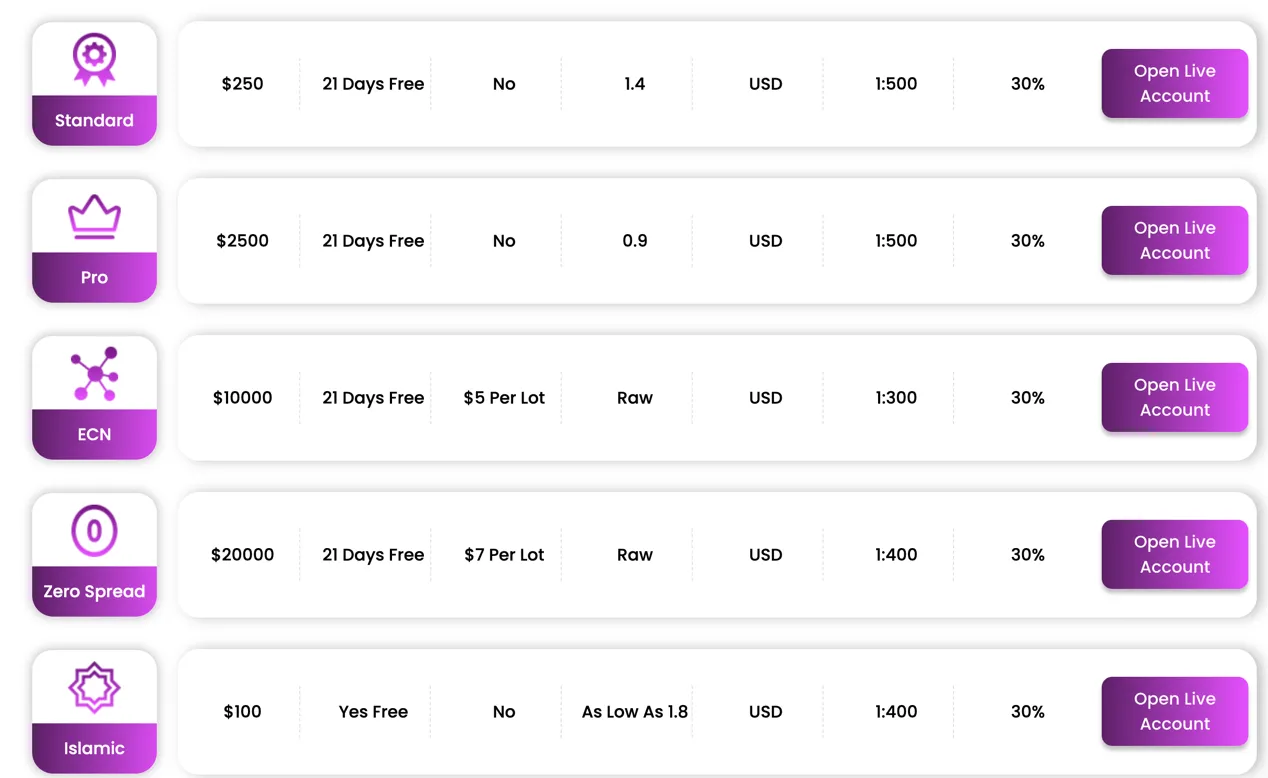
Task: Click the Standard account ribbon badge icon
Action: click(x=94, y=59)
